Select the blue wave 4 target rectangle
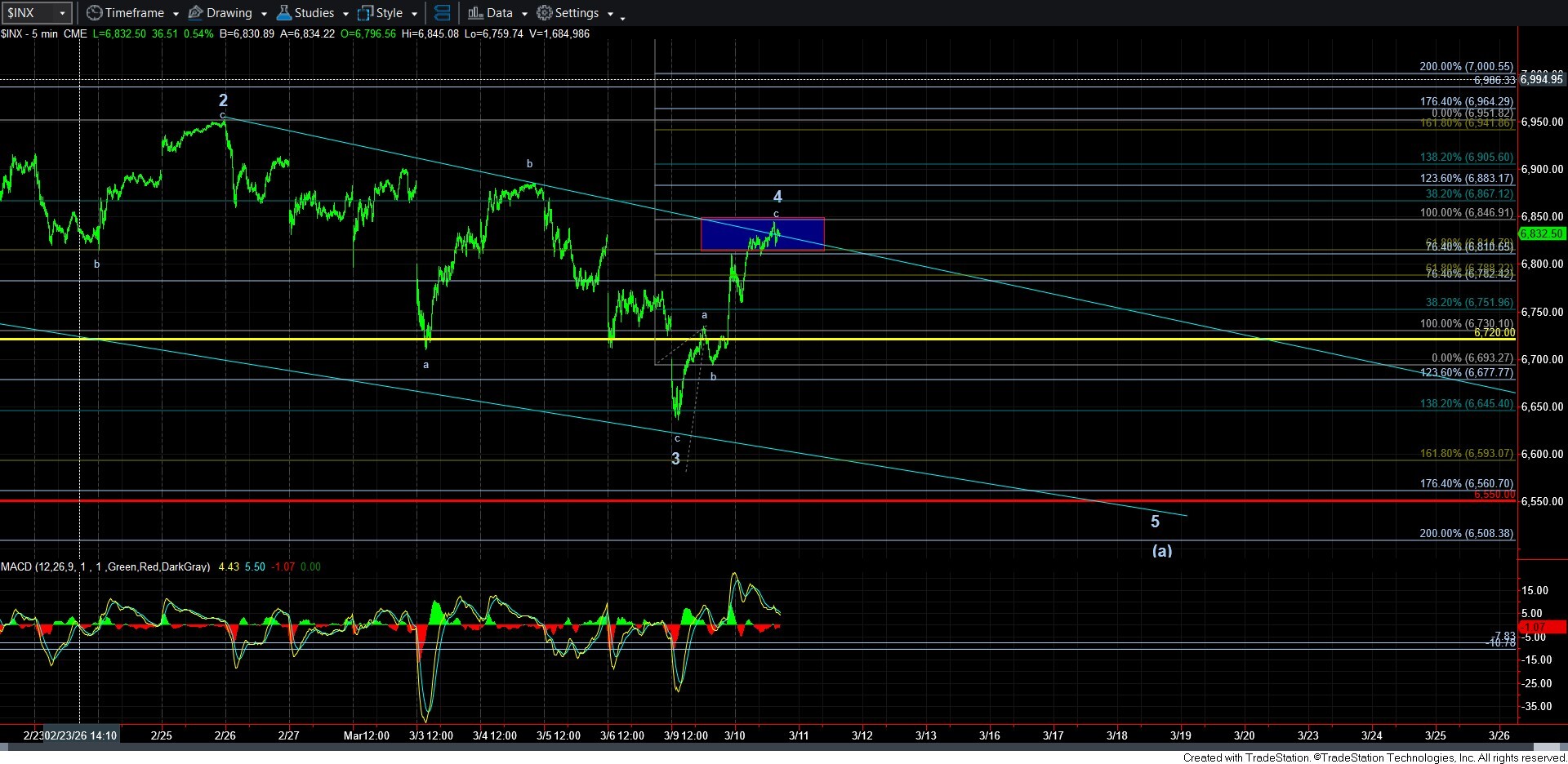Screen dimensions: 1568x764 (762, 234)
